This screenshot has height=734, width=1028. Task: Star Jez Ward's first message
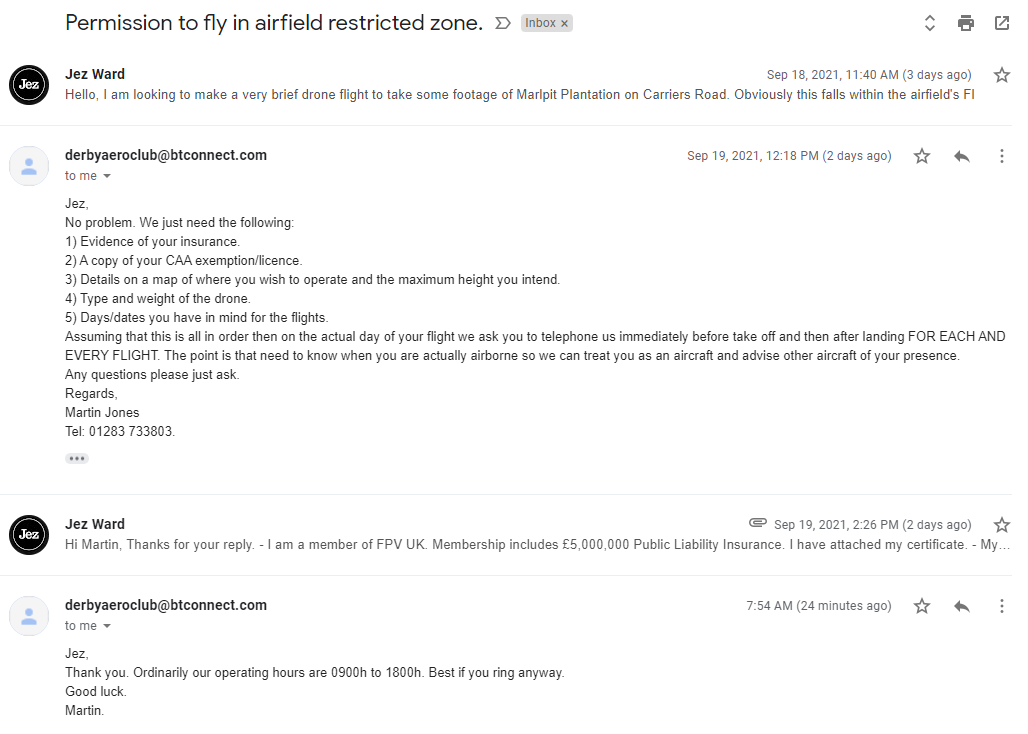[x=1001, y=75]
